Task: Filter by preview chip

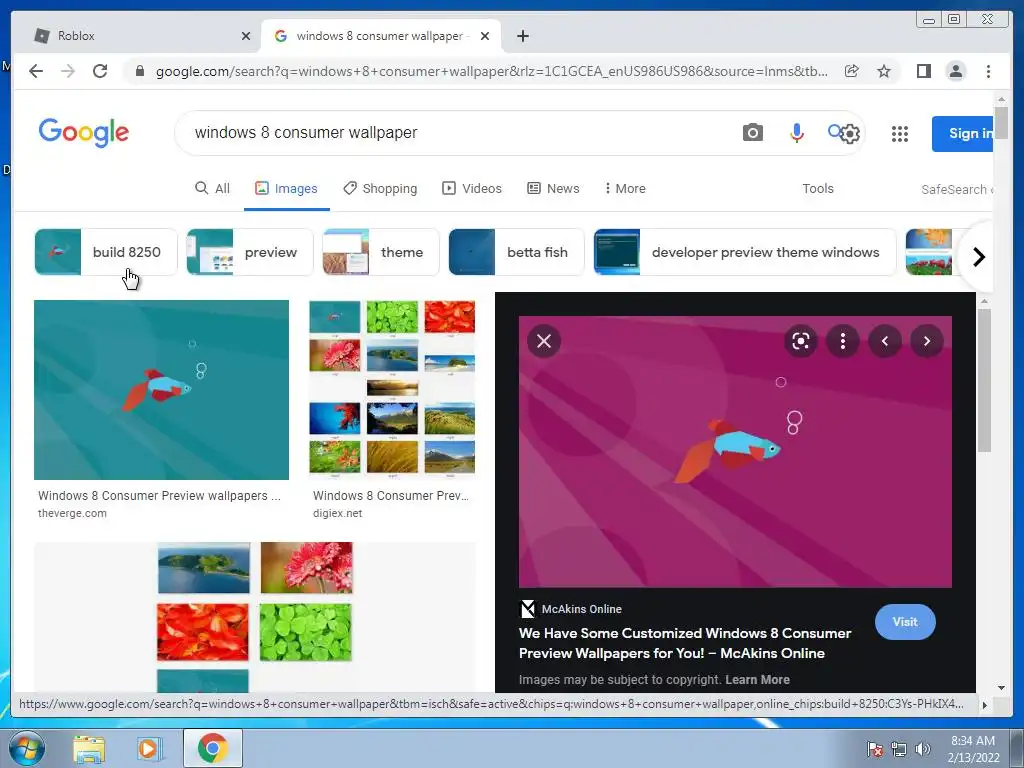Action: coord(249,252)
